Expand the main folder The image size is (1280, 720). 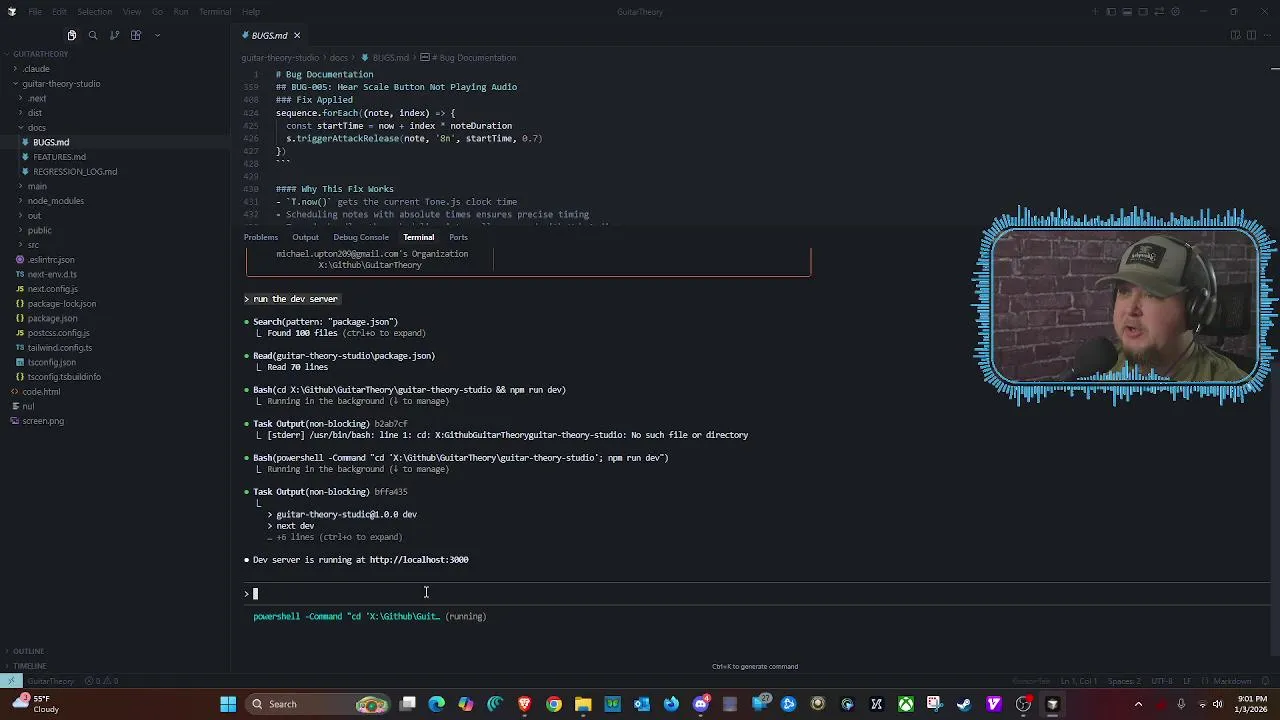(37, 186)
